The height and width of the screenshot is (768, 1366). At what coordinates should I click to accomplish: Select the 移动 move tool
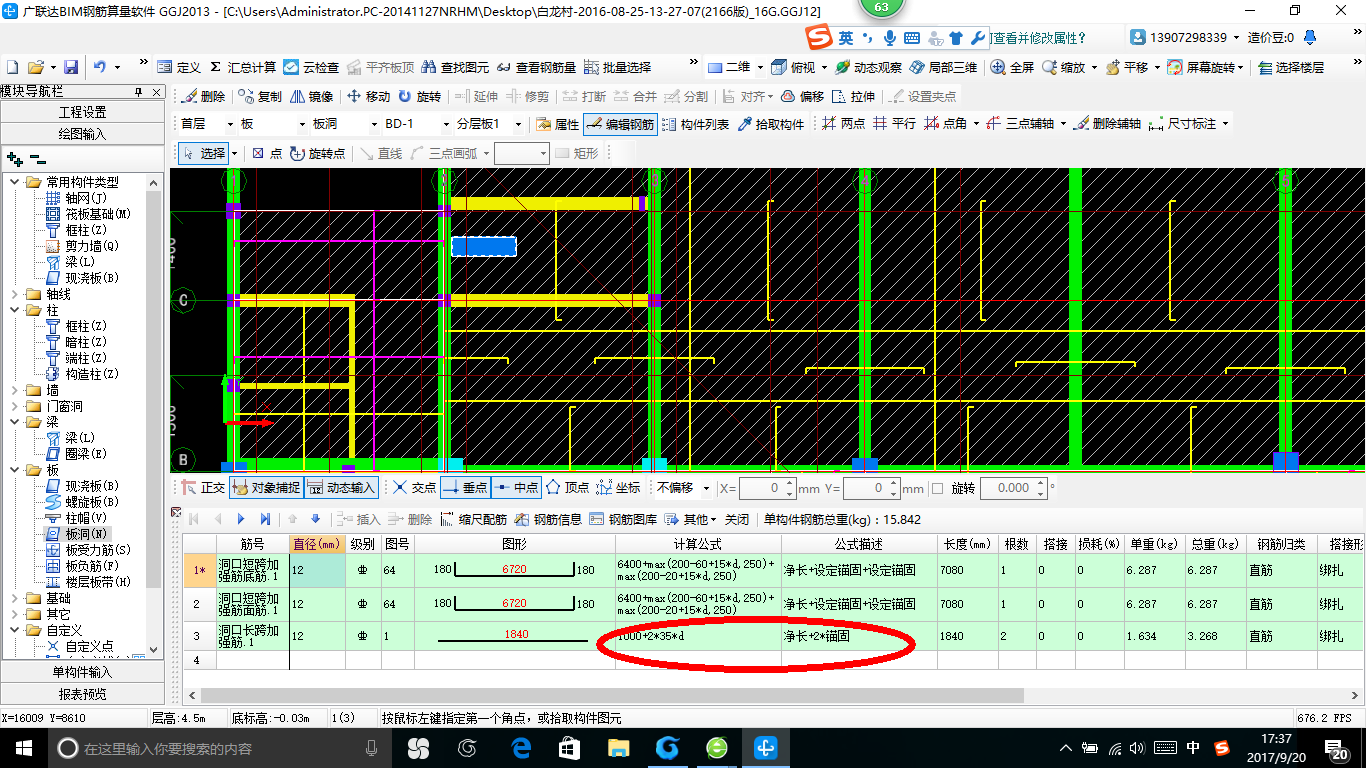click(368, 96)
